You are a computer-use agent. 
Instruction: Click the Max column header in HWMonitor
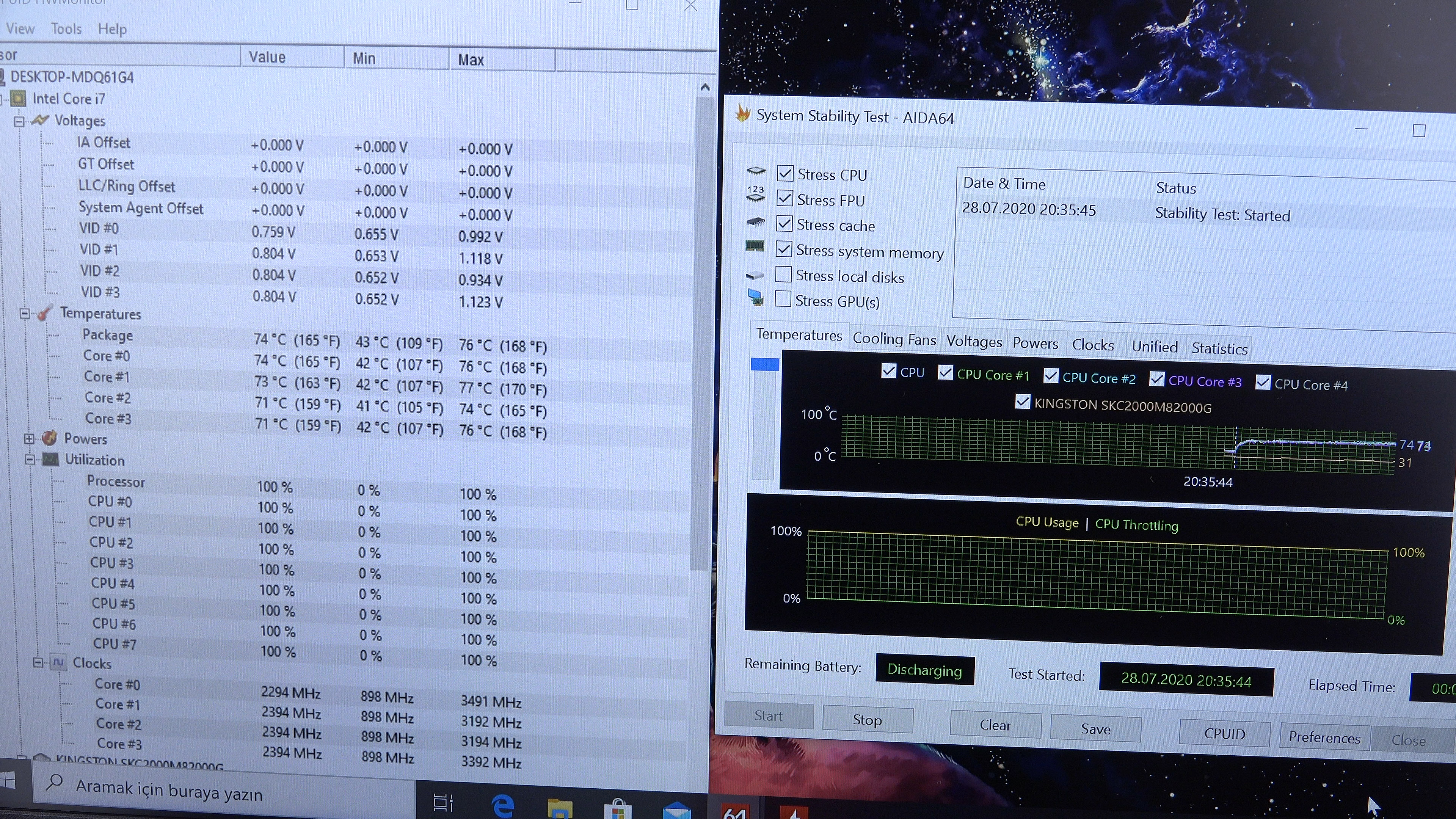[502, 60]
